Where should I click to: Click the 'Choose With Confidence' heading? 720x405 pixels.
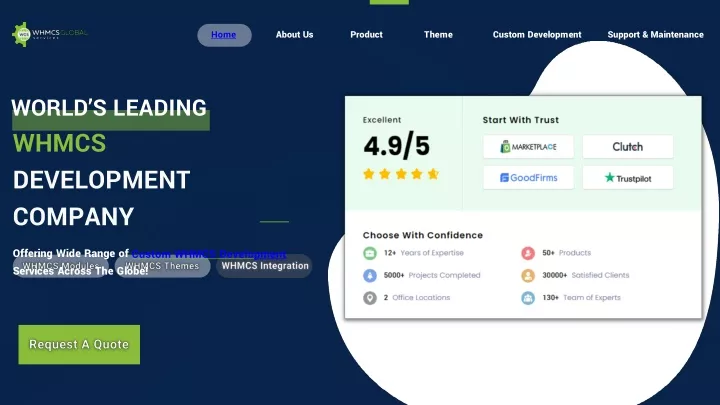pyautogui.click(x=423, y=235)
